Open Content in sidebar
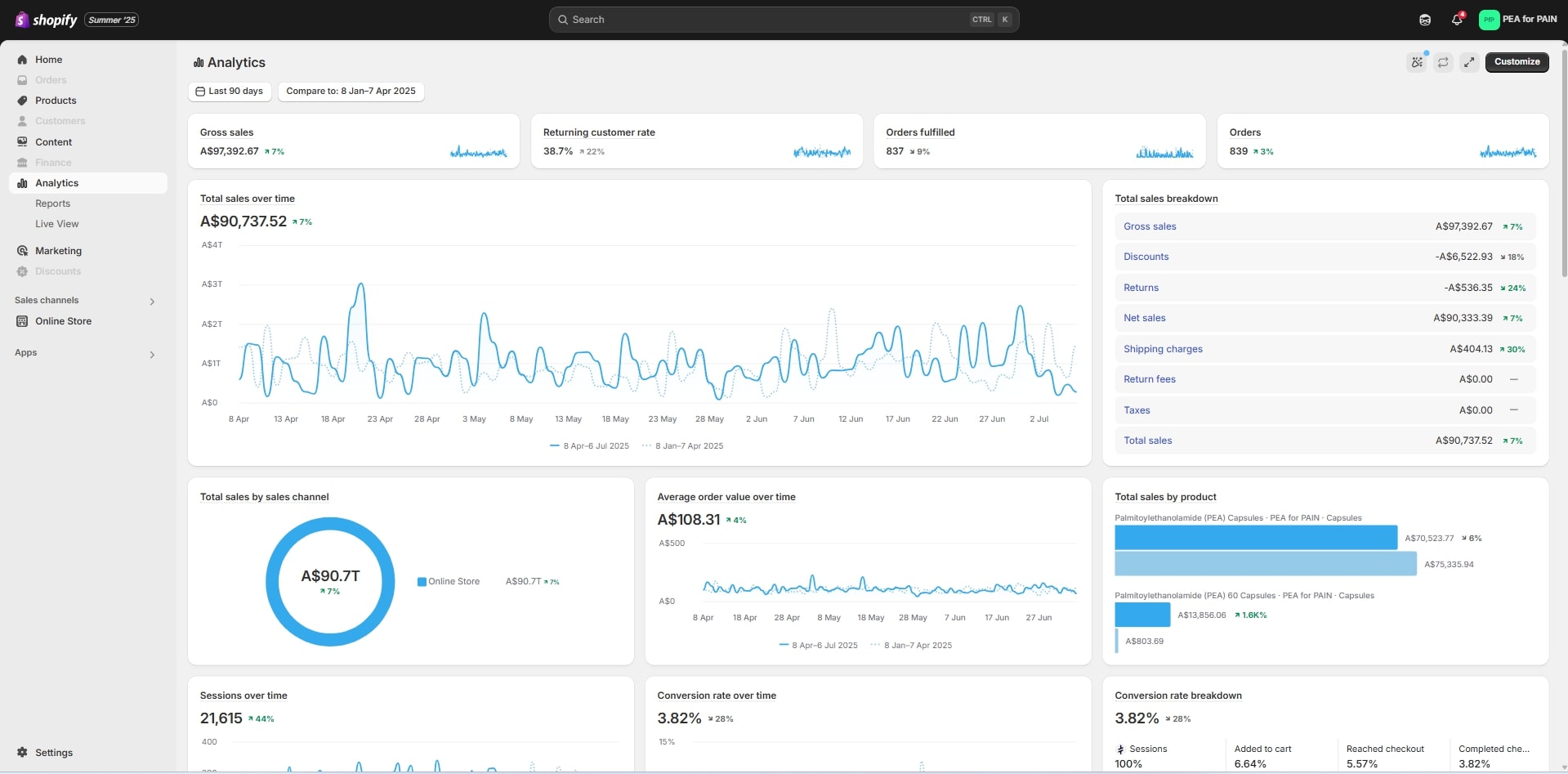This screenshot has width=1568, height=774. pos(53,142)
